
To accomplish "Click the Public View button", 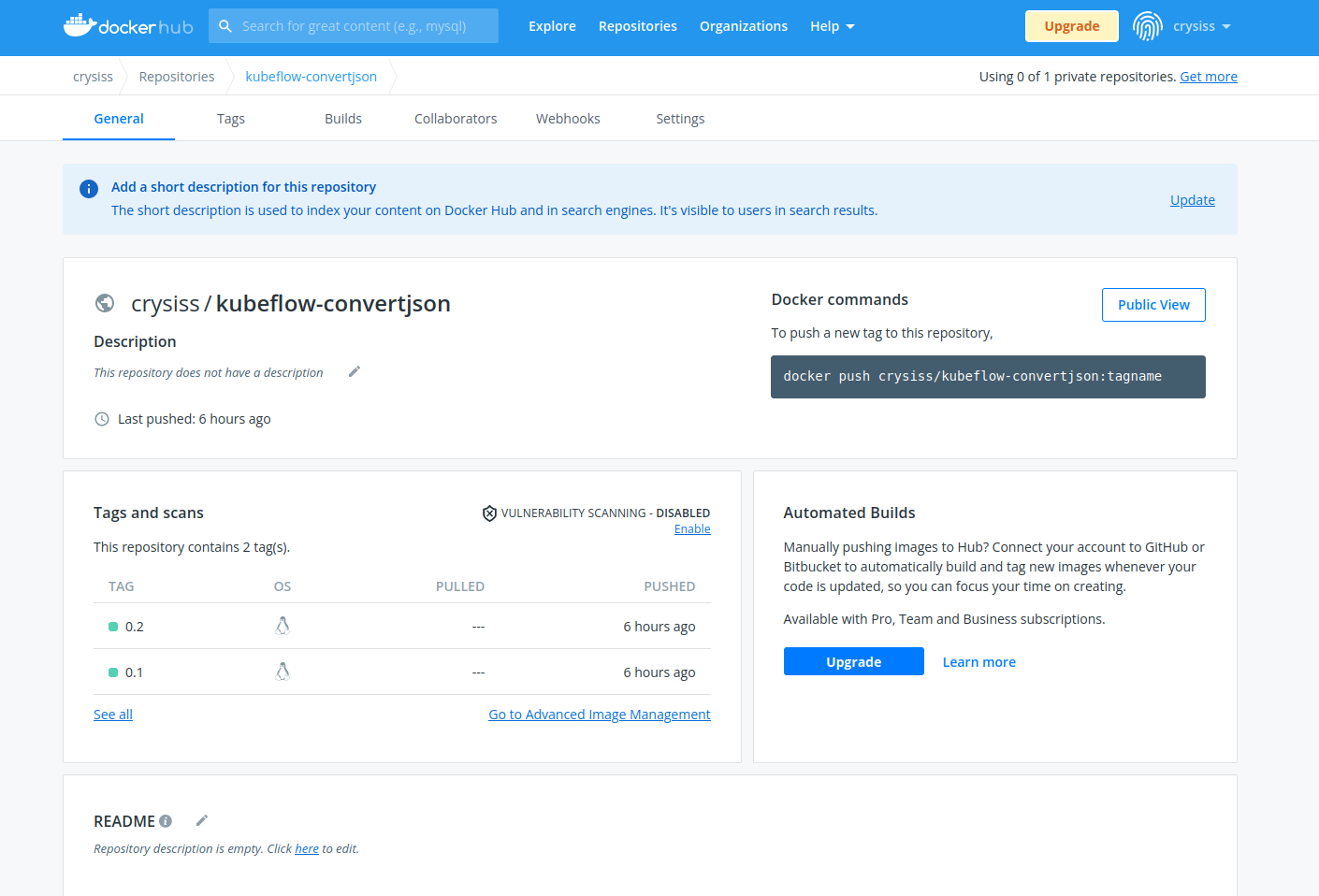I will point(1153,305).
